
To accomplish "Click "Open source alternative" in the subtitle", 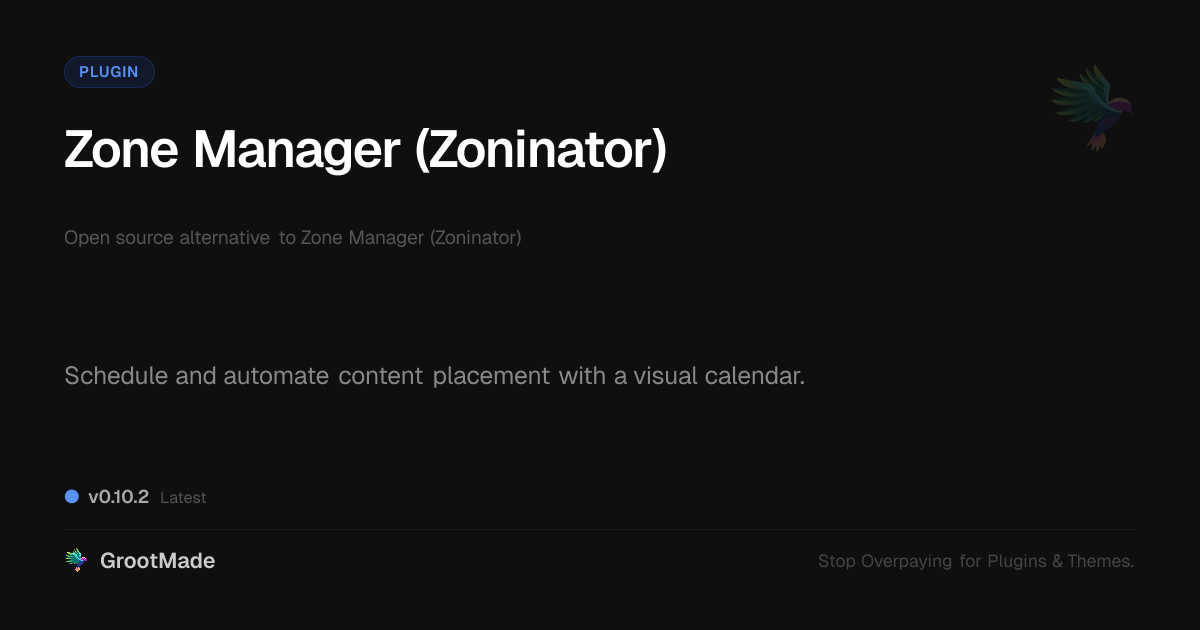I will click(166, 238).
